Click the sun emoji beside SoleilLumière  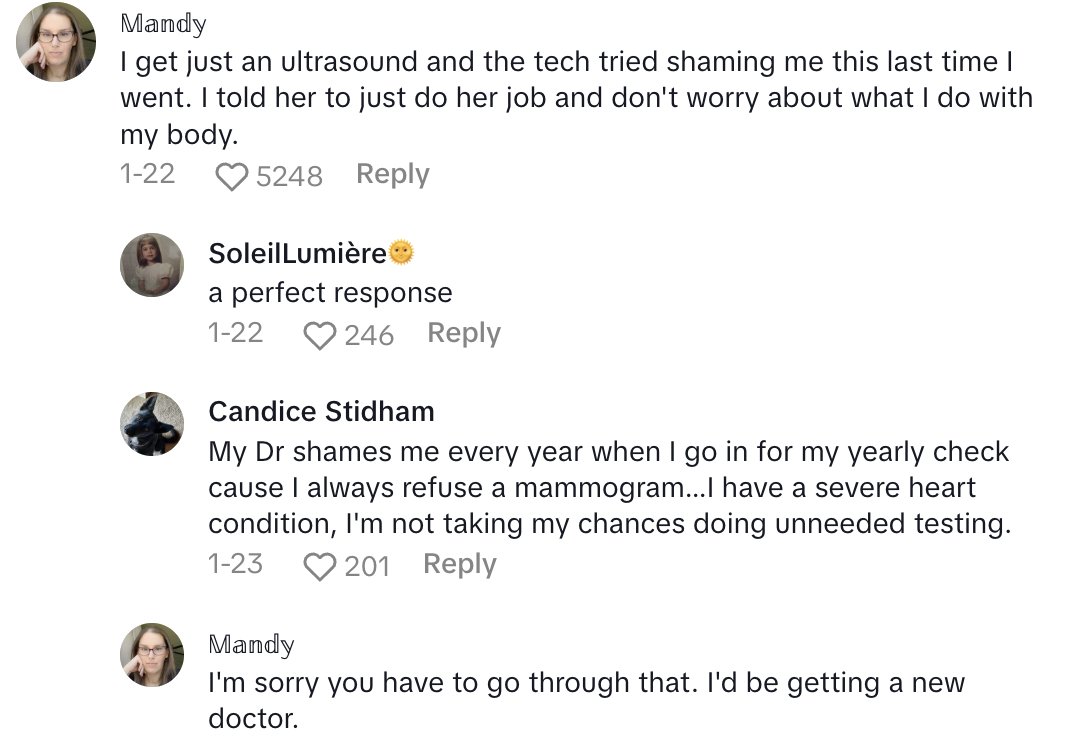coord(401,254)
